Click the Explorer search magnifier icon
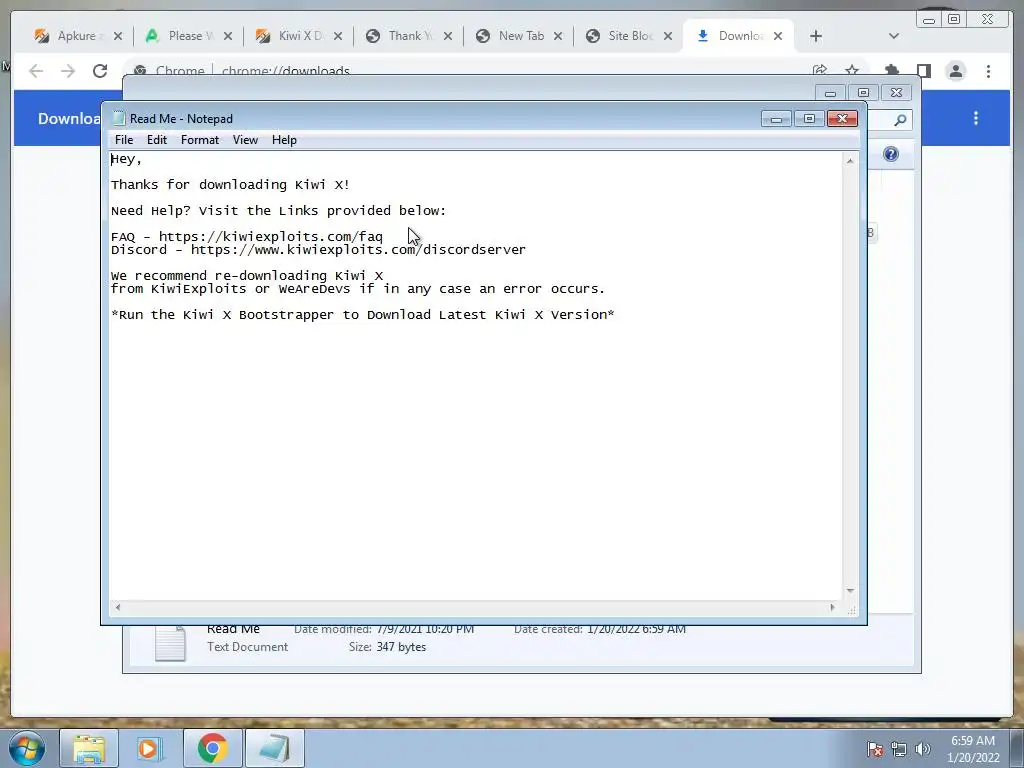This screenshot has width=1024, height=768. (x=900, y=120)
